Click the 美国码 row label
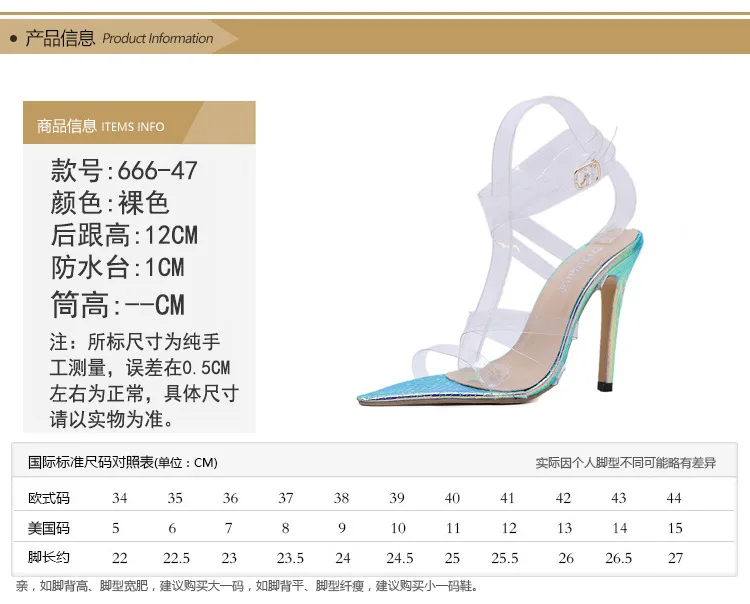This screenshot has height=604, width=750. [49, 528]
